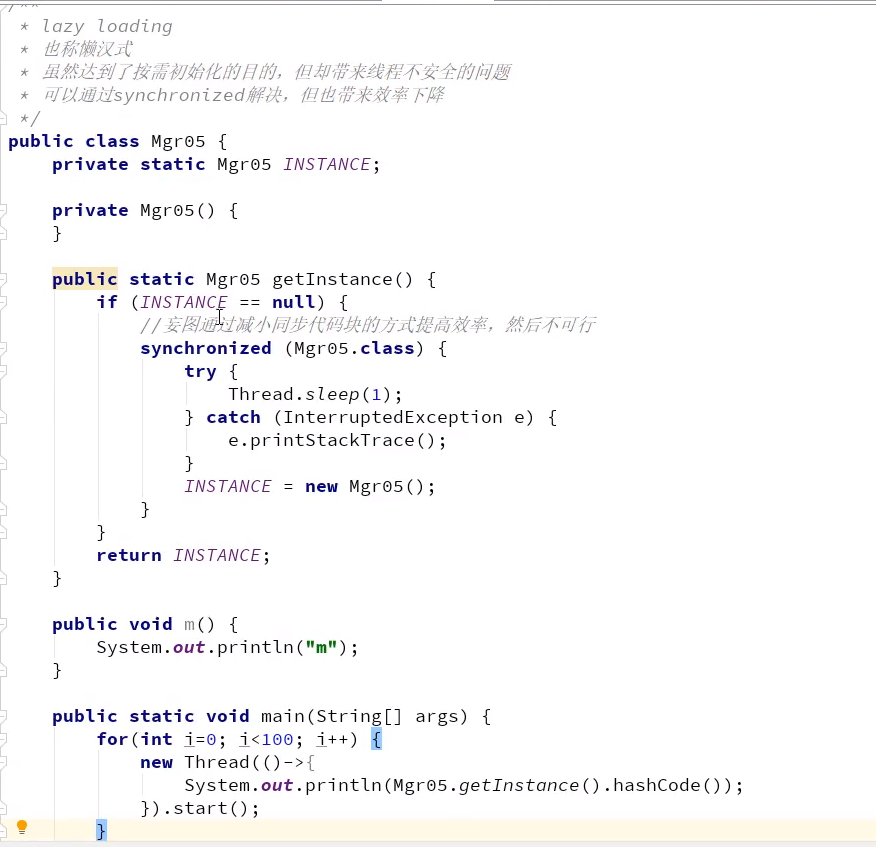Fold the javadoc comment end marker
Viewport: 876px width, 847px height.
[x=4, y=118]
